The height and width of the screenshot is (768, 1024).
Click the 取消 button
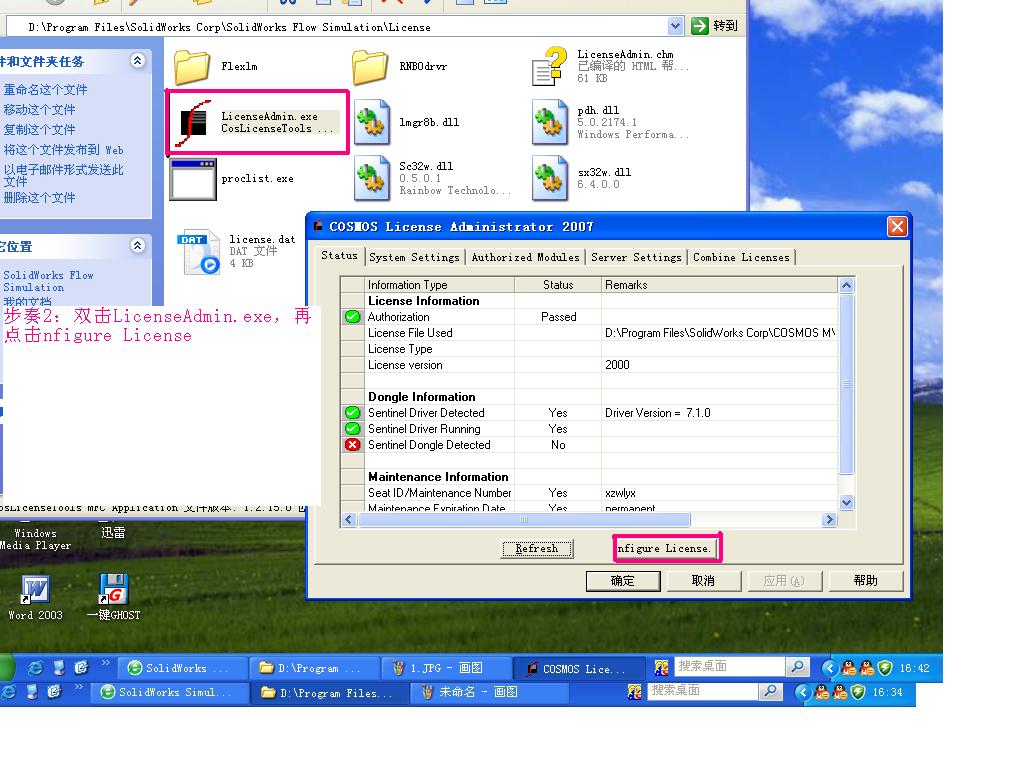coord(703,581)
